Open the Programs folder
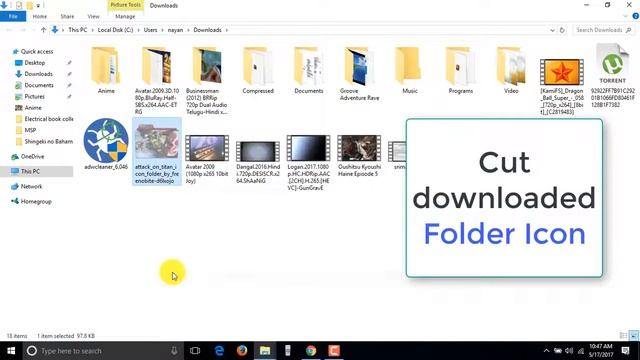 [460, 70]
